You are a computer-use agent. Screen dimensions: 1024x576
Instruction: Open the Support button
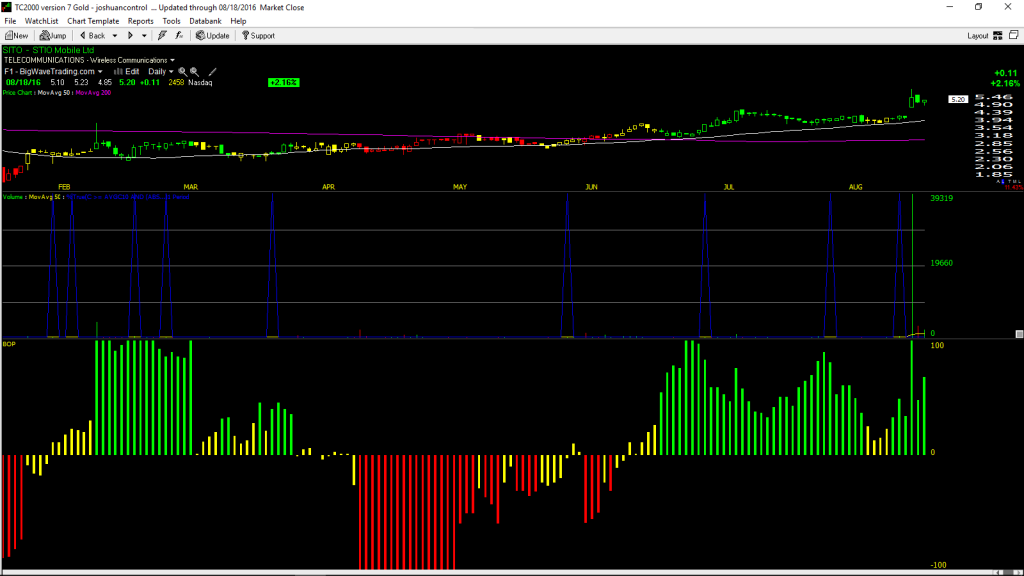[x=259, y=36]
